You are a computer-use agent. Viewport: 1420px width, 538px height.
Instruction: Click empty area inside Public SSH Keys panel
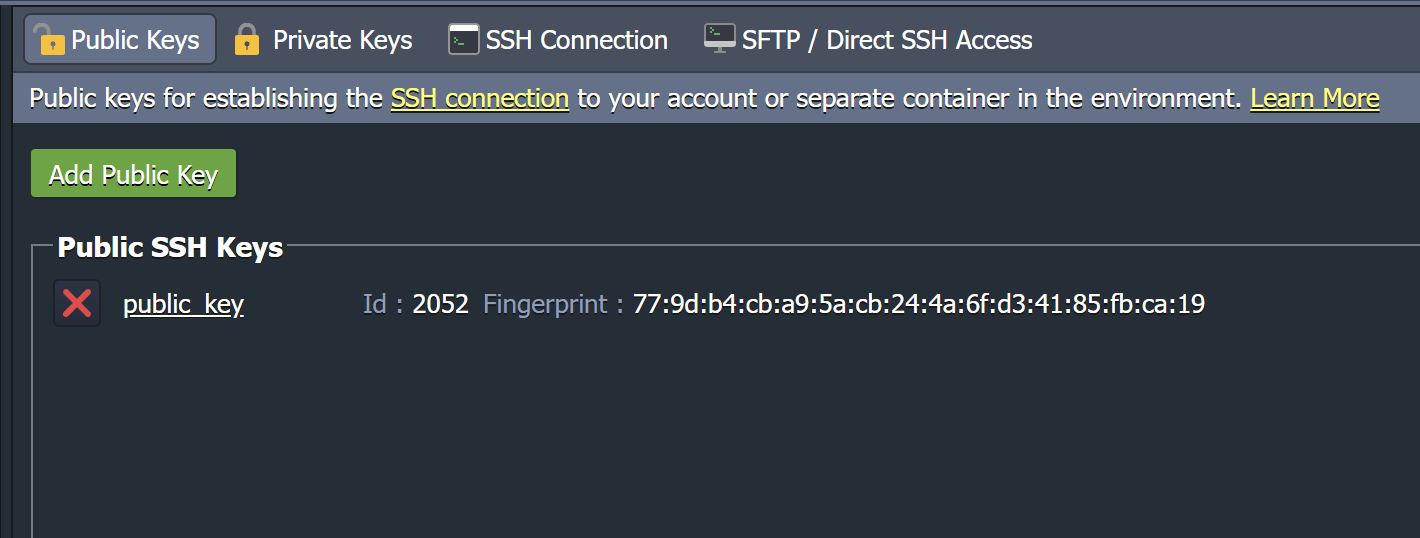tap(720, 430)
